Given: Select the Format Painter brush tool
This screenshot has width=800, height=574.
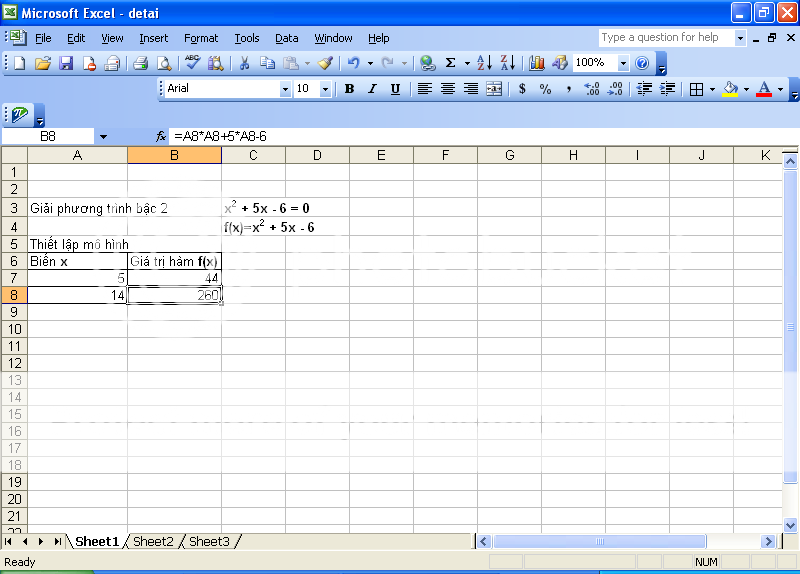Looking at the screenshot, I should click(x=325, y=63).
